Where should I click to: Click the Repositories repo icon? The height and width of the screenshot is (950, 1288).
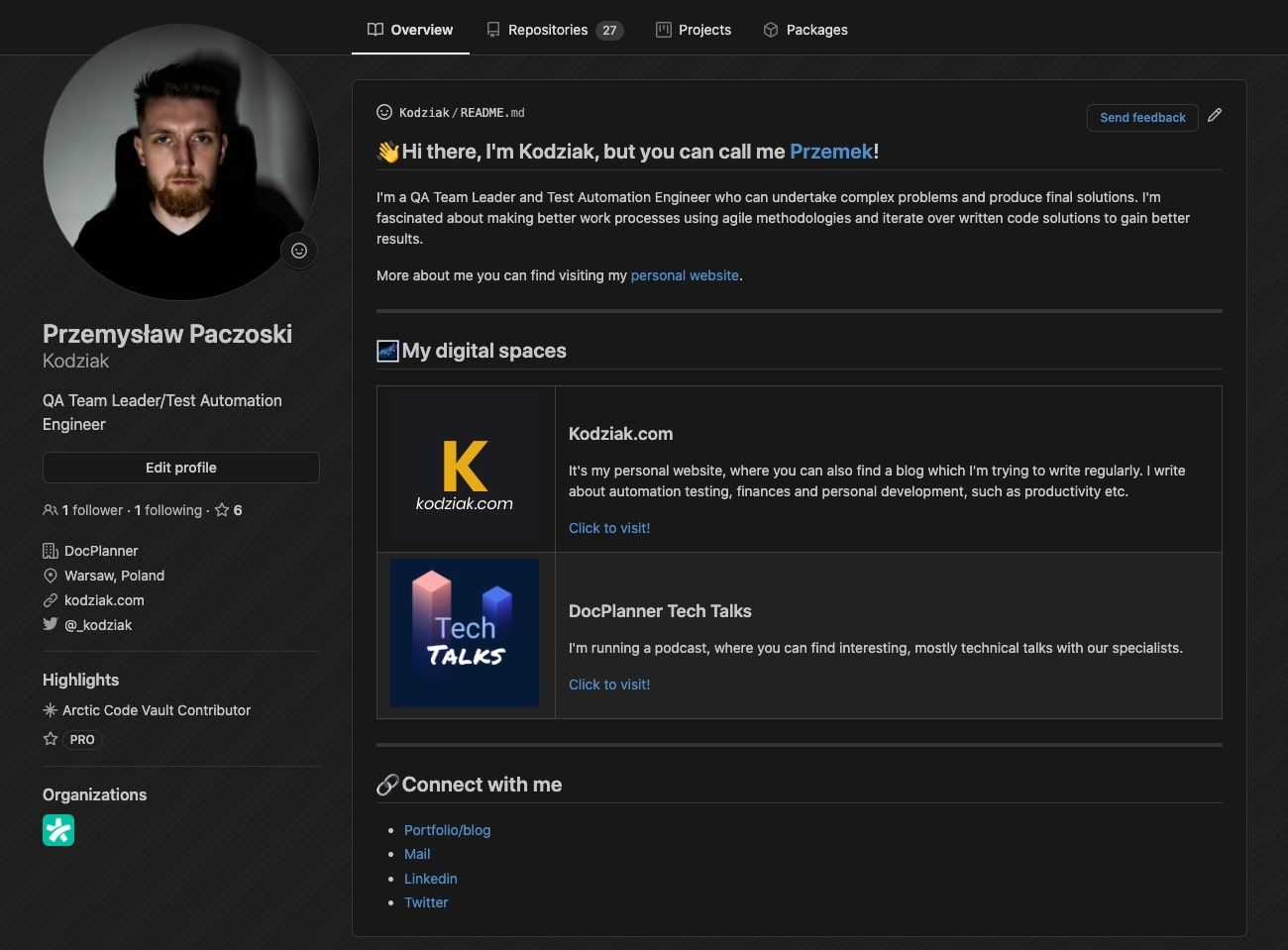click(493, 30)
